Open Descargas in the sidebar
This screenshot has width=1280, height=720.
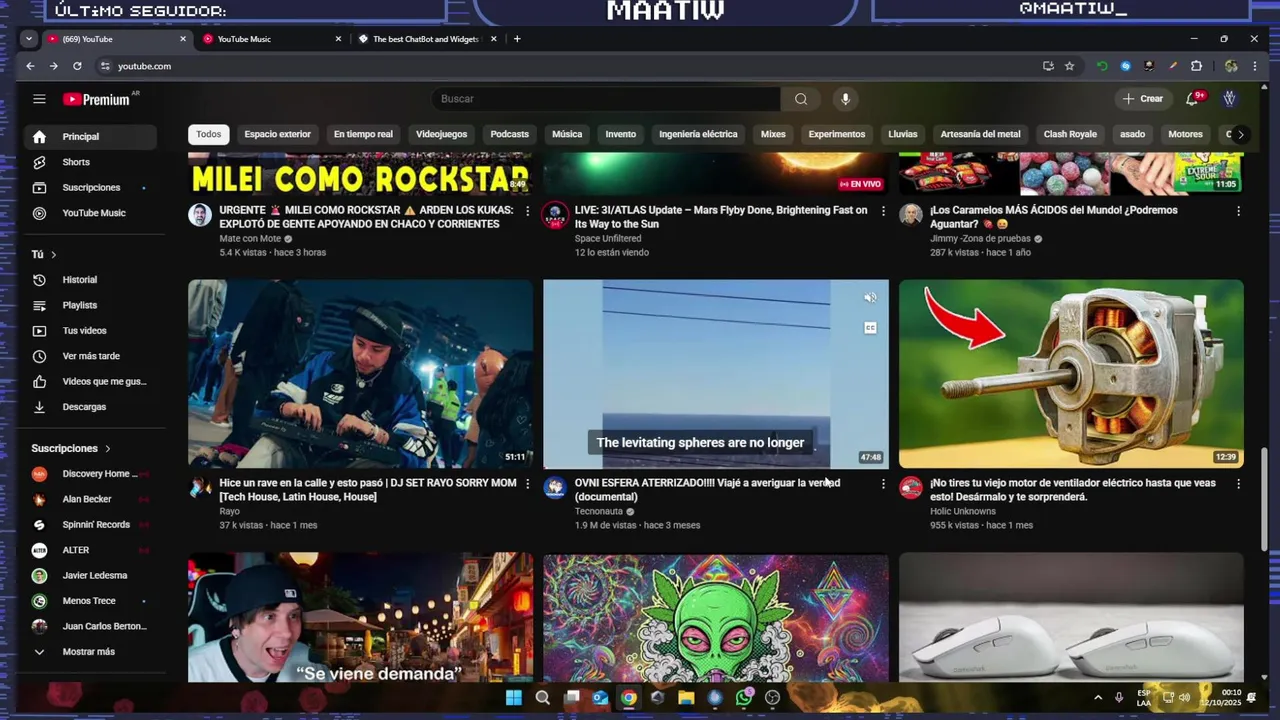pyautogui.click(x=91, y=407)
